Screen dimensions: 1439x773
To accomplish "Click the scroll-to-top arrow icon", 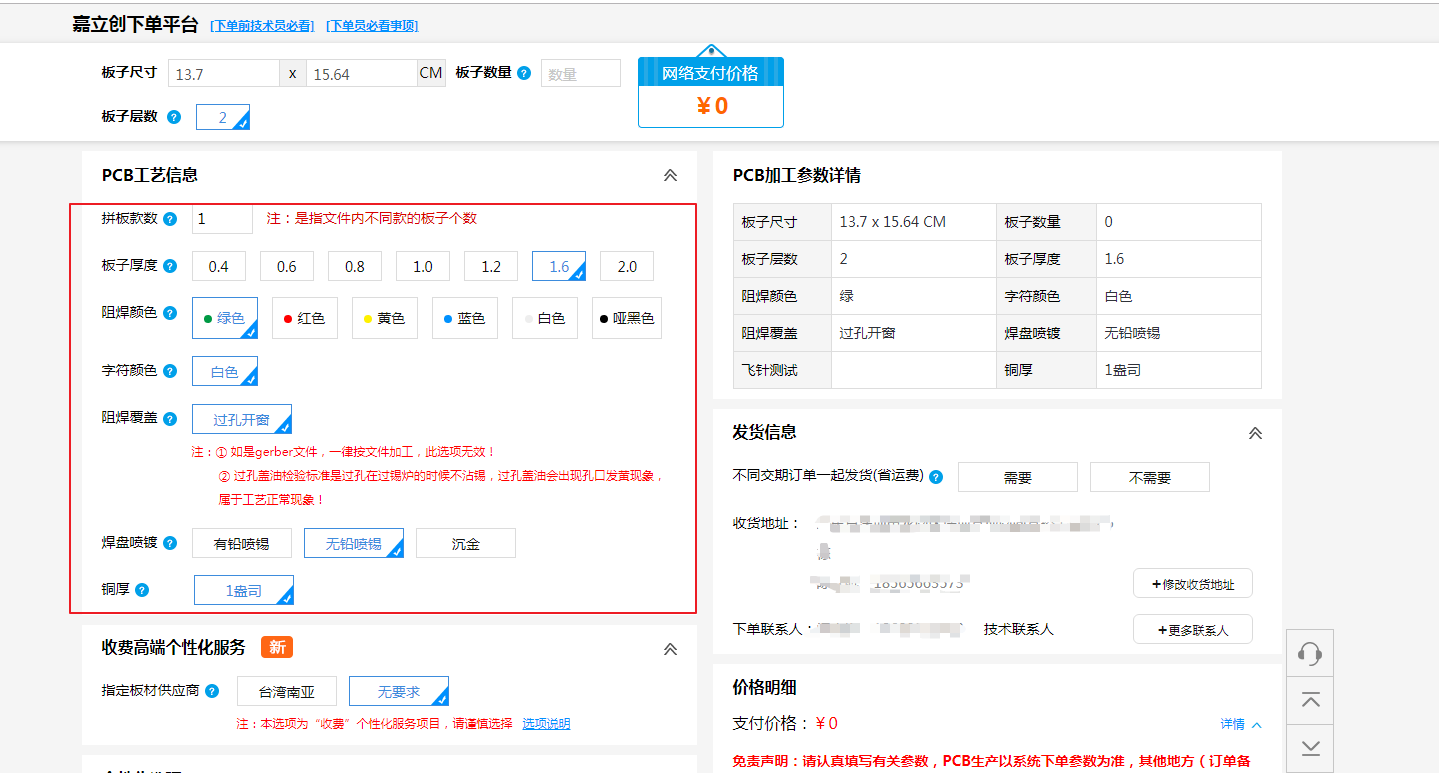I will [x=1310, y=700].
